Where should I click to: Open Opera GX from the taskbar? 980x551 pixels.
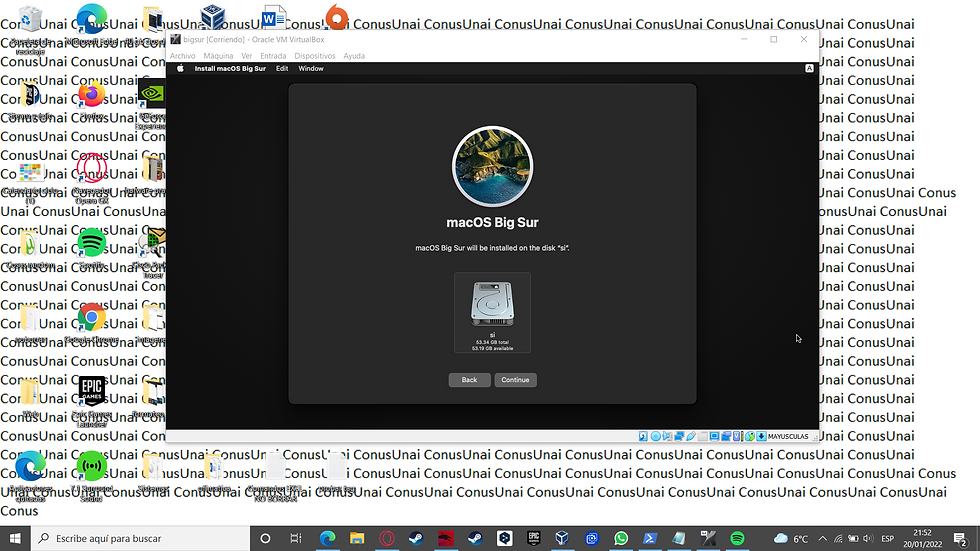387,538
